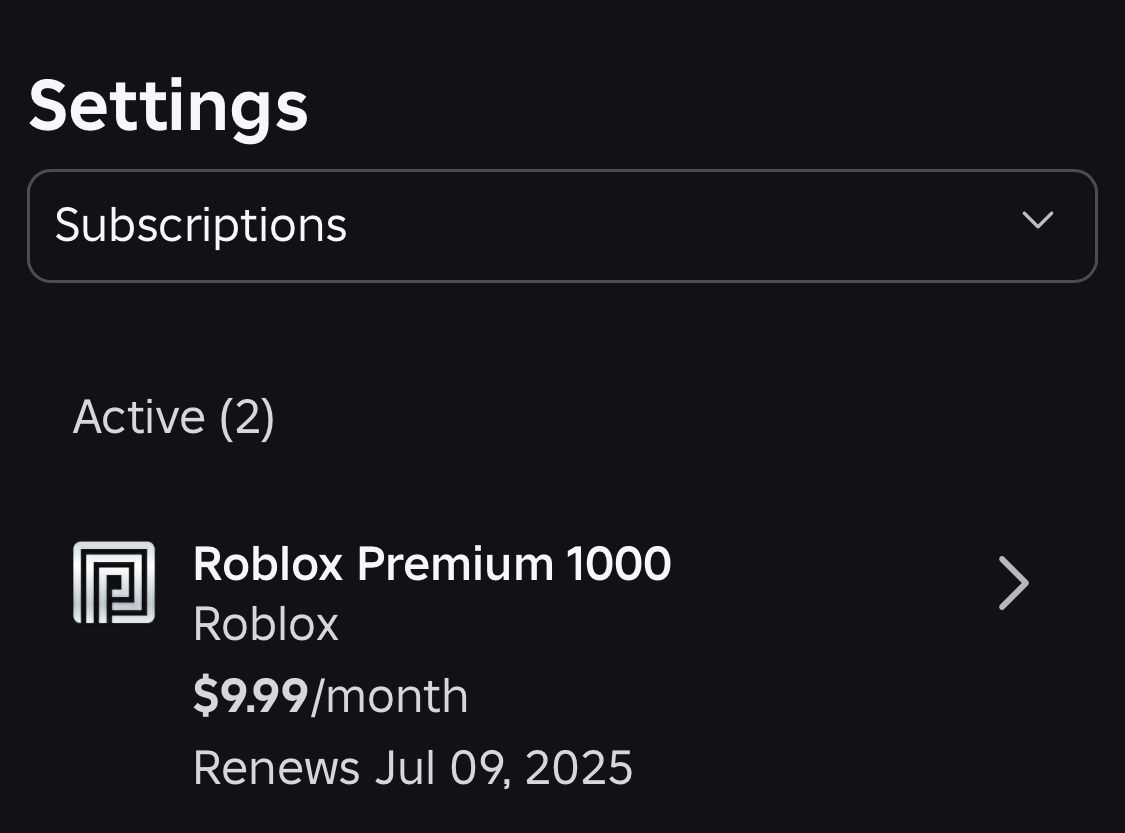Viewport: 1125px width, 833px height.
Task: Click the down arrow in Subscriptions selector
Action: click(x=1037, y=220)
